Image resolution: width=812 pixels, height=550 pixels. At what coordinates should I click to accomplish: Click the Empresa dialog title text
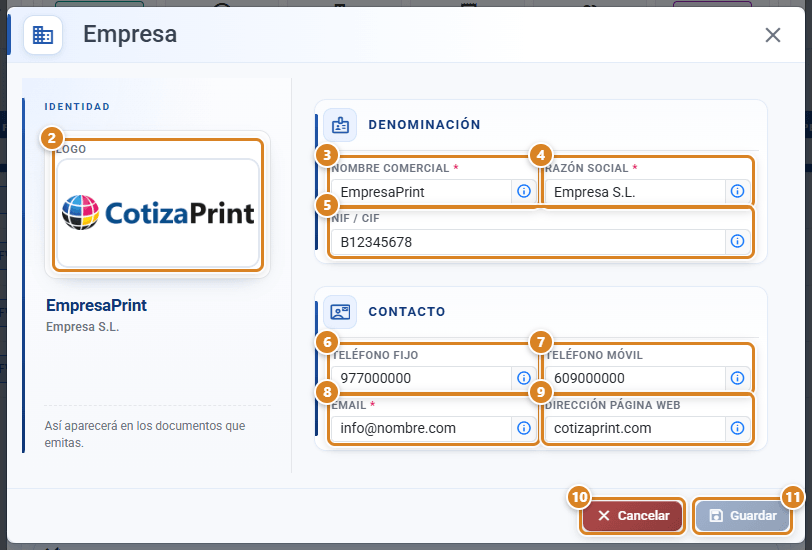click(x=130, y=34)
